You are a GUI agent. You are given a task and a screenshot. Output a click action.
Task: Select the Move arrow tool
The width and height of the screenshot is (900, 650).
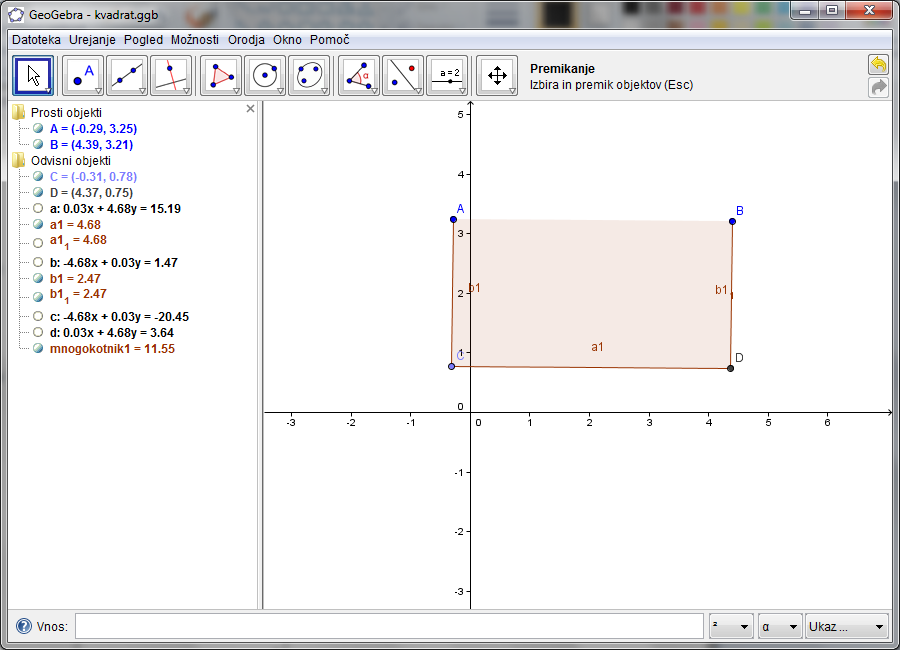pyautogui.click(x=33, y=75)
